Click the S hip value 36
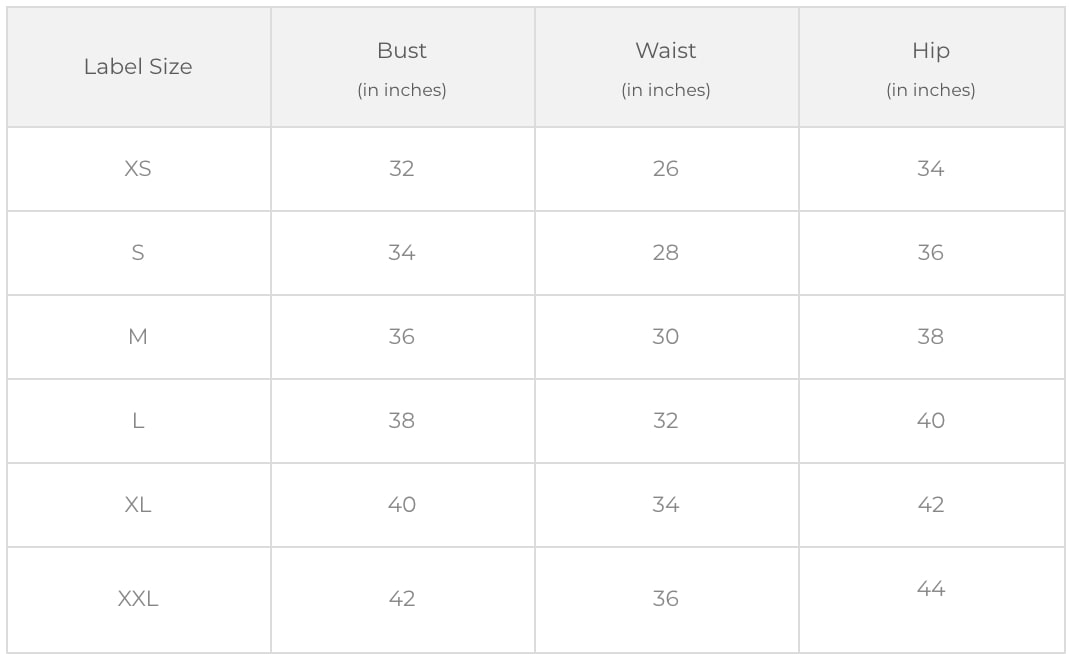The height and width of the screenshot is (662, 1074). coord(931,253)
